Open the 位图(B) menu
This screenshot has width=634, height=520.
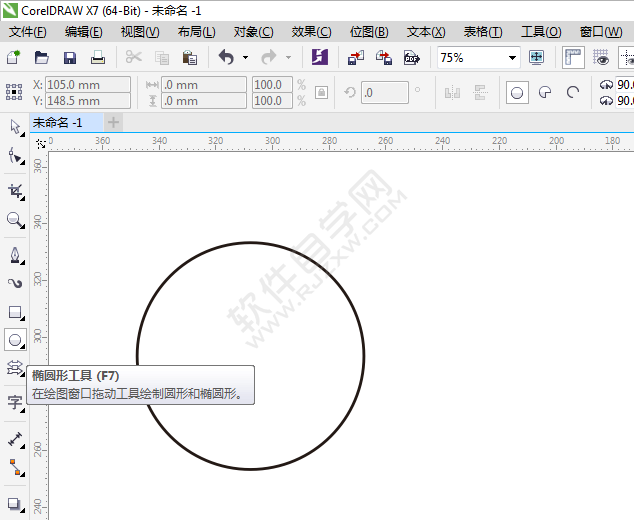point(369,32)
